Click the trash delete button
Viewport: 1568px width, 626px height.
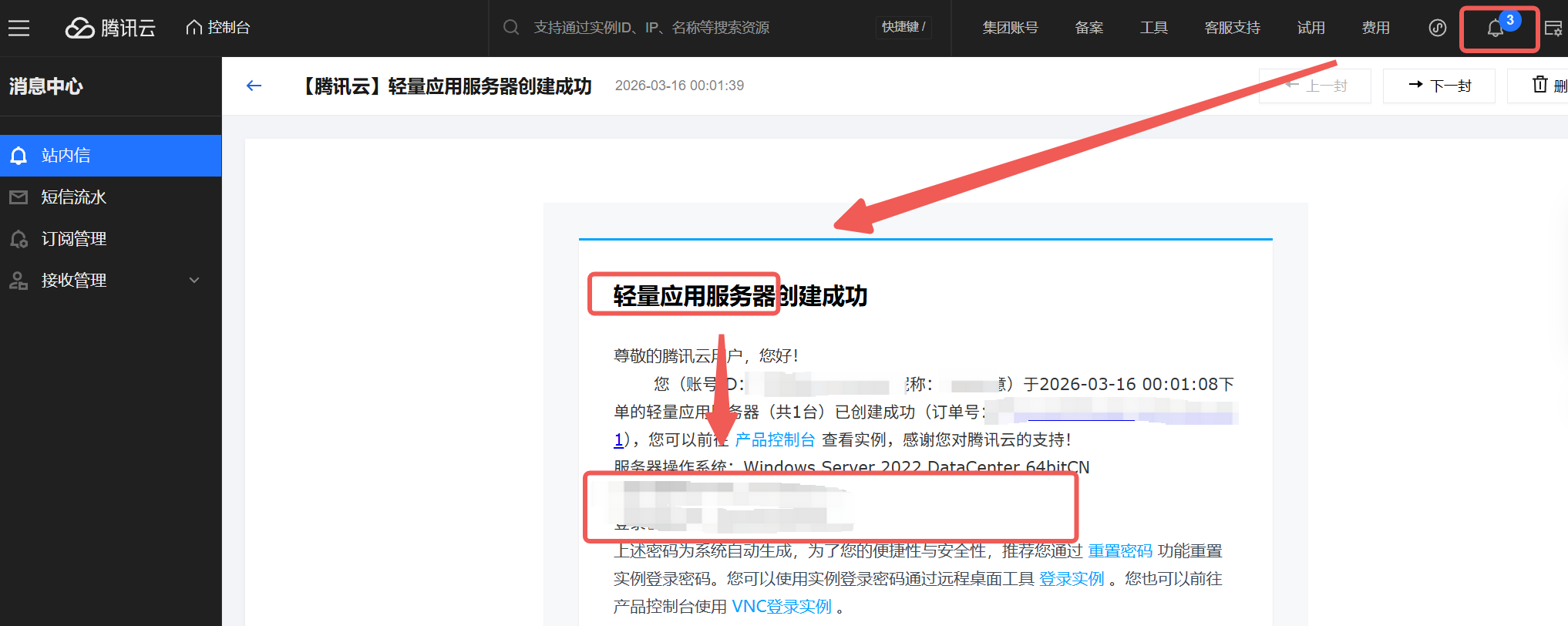click(1542, 86)
